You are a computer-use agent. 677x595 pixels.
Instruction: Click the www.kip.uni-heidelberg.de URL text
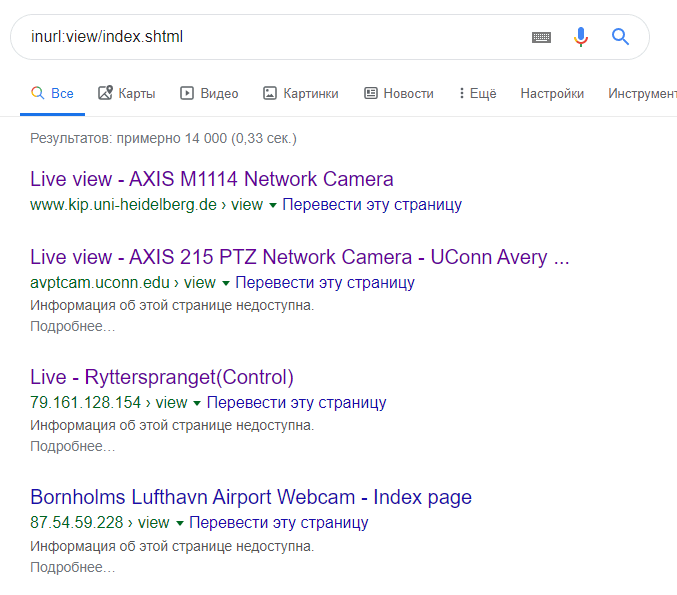pyautogui.click(x=123, y=204)
